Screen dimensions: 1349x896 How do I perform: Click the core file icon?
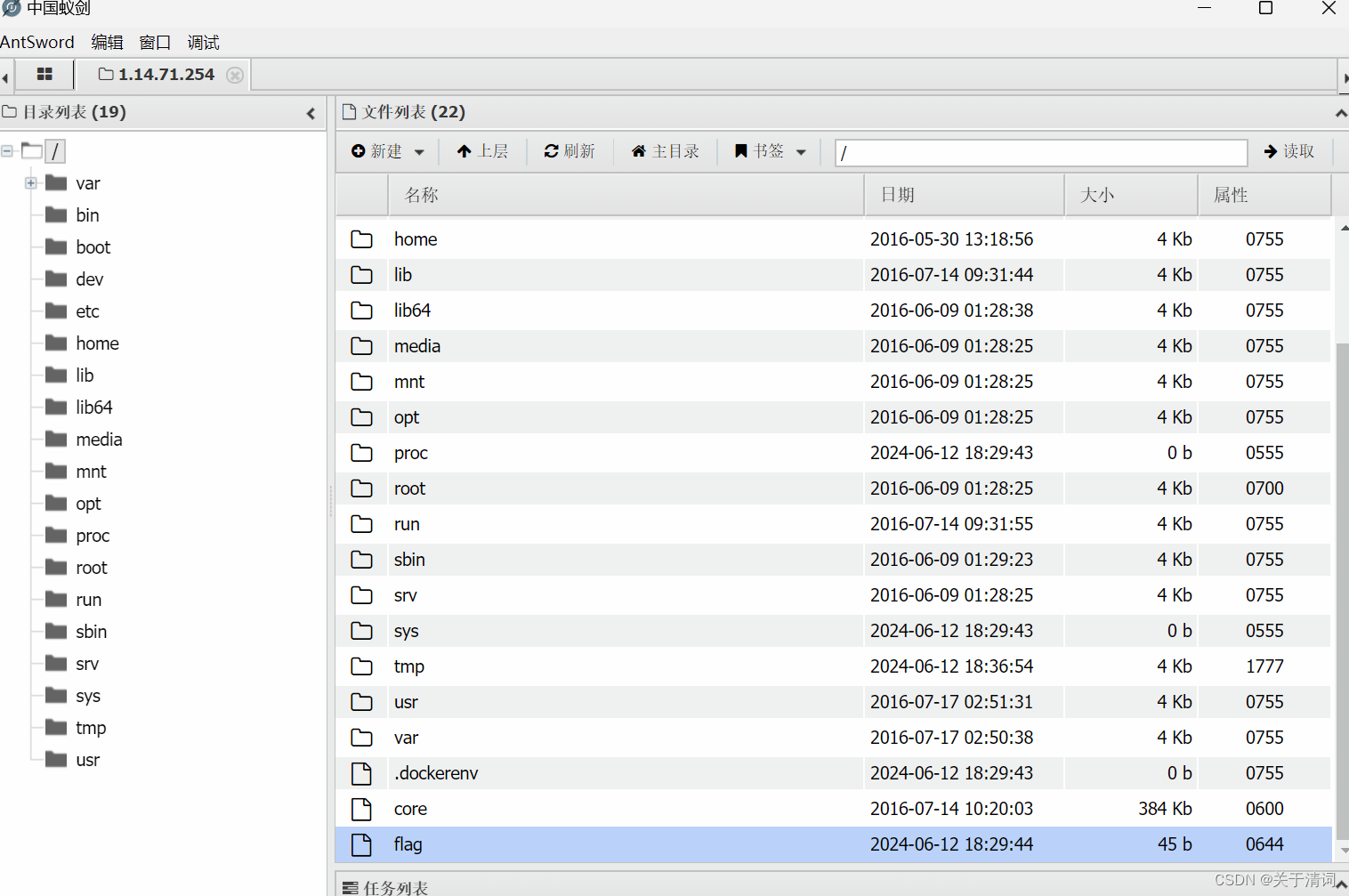click(x=361, y=809)
